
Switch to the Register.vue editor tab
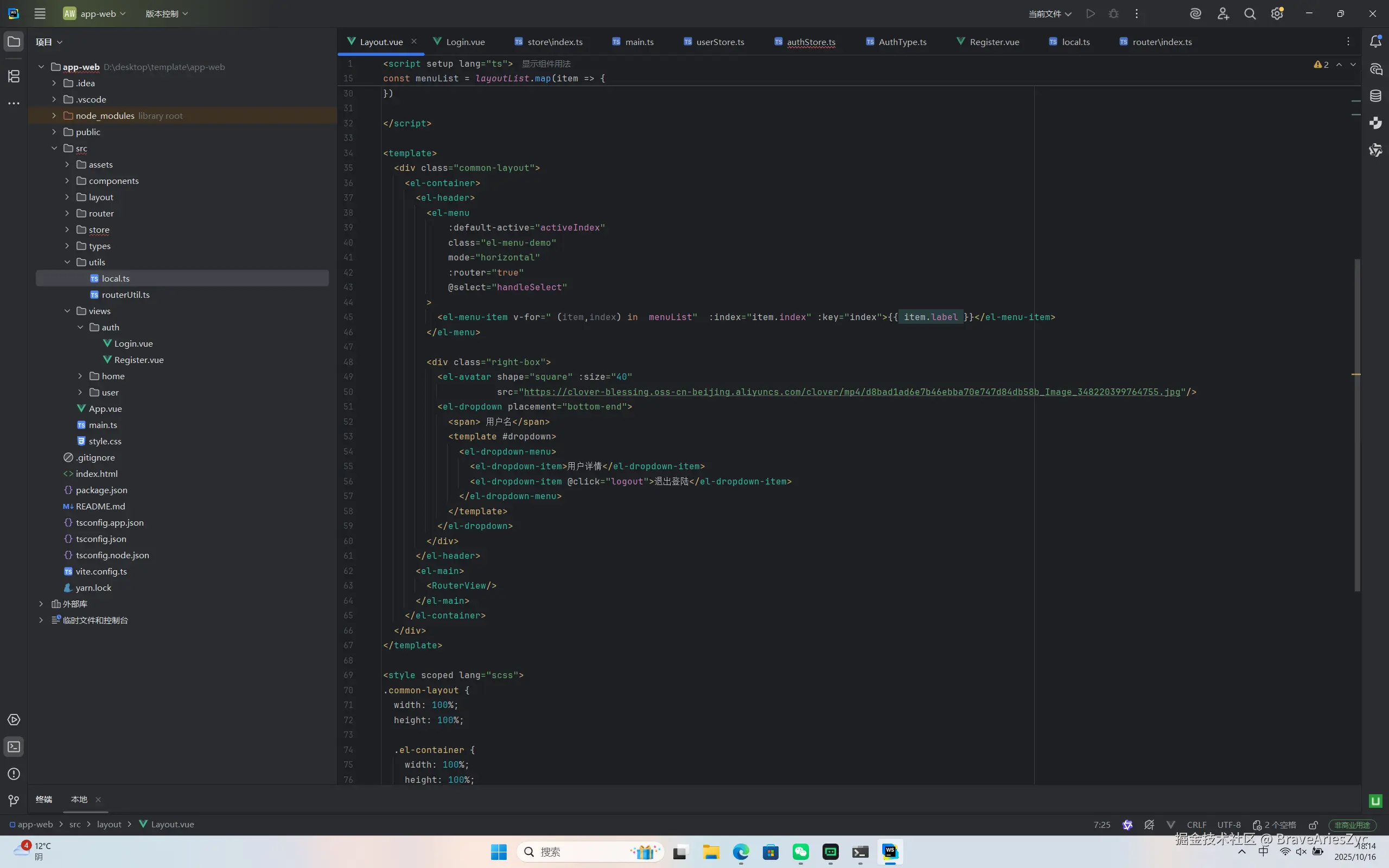[993, 42]
